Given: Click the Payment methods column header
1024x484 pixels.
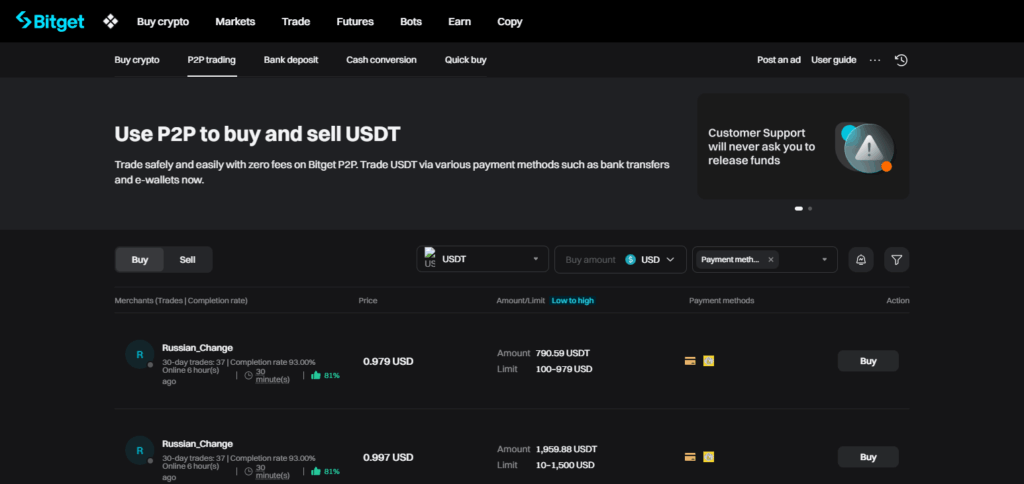Looking at the screenshot, I should pyautogui.click(x=722, y=300).
